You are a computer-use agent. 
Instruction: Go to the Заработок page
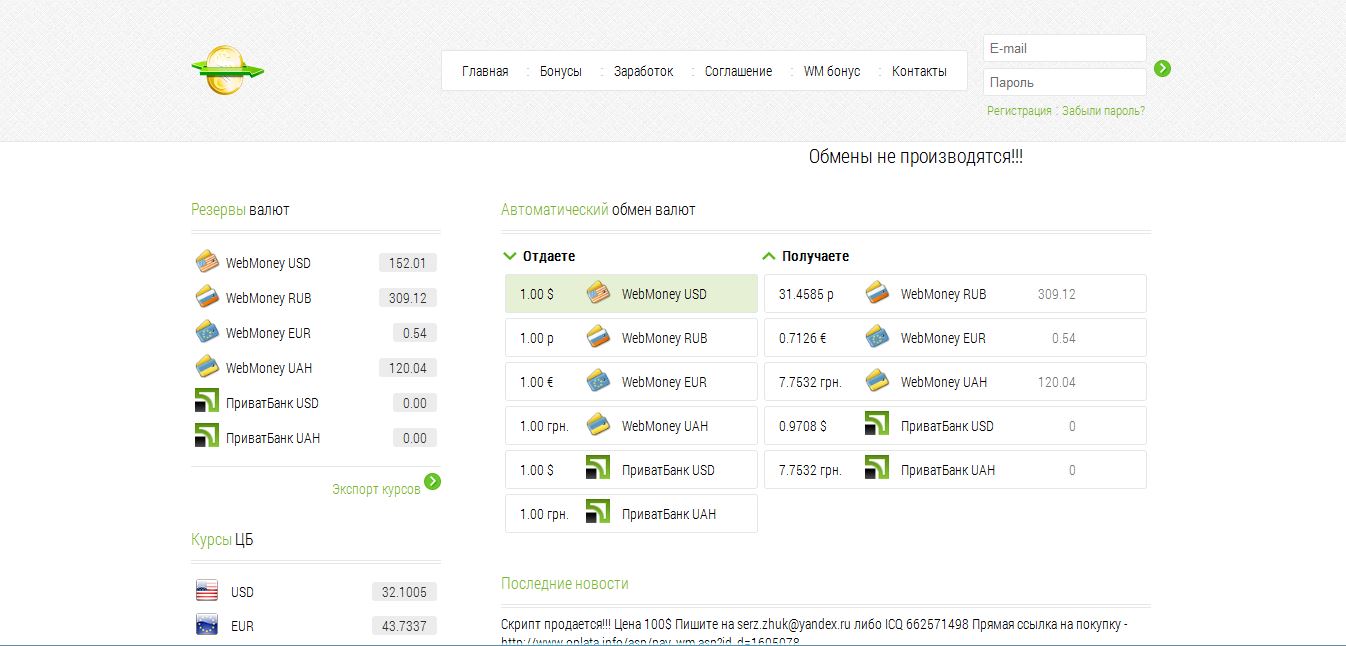[x=644, y=71]
